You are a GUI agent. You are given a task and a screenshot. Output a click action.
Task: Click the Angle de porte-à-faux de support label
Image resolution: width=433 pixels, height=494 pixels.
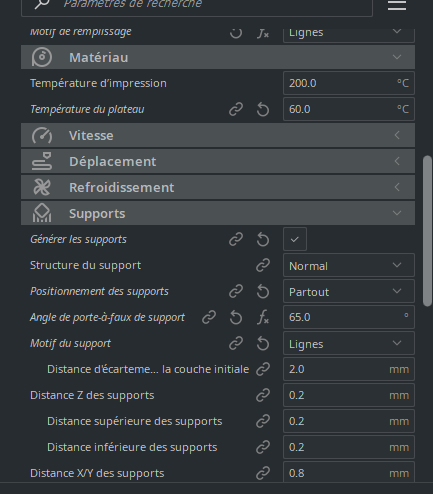[x=107, y=317]
